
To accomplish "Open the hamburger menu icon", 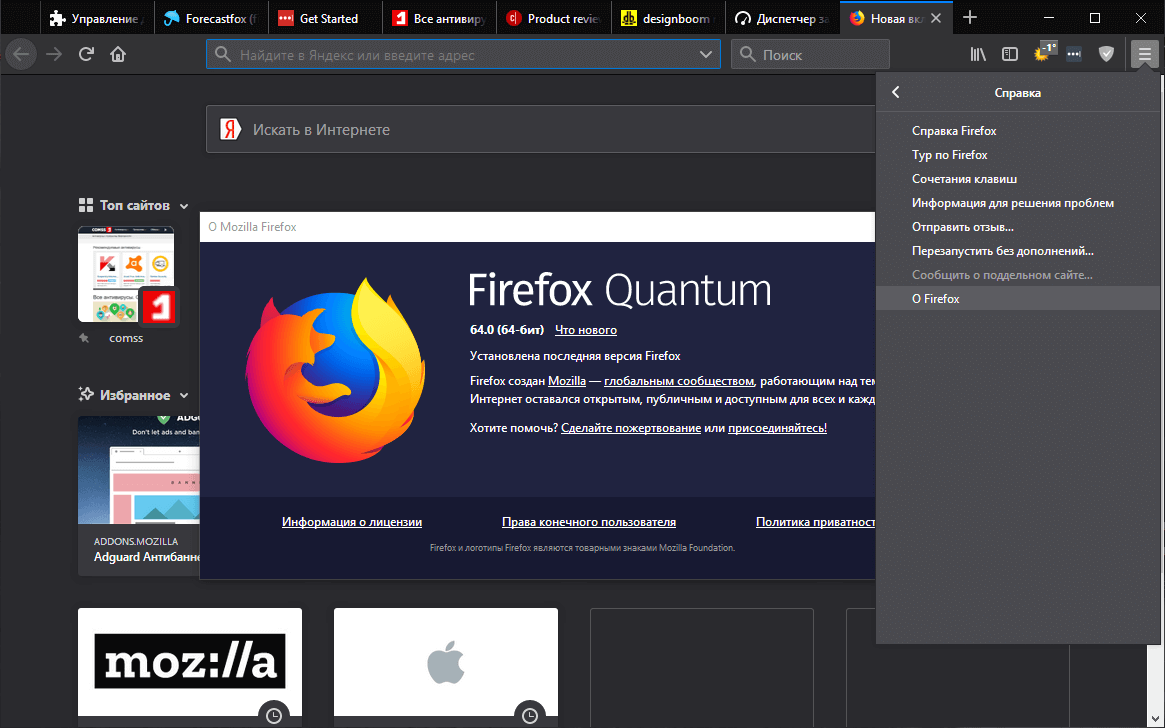I will point(1143,54).
